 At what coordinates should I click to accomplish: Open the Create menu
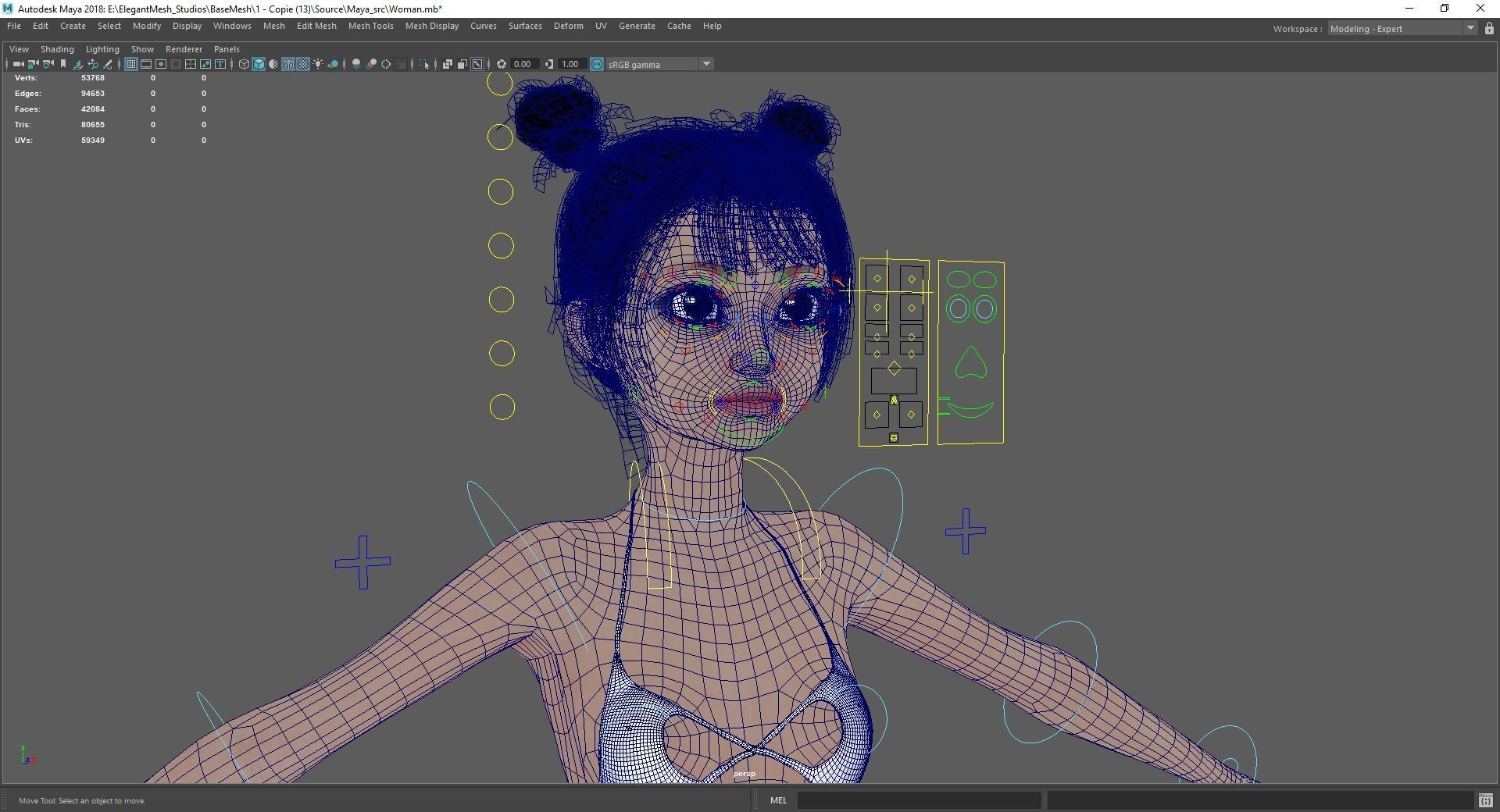point(73,26)
